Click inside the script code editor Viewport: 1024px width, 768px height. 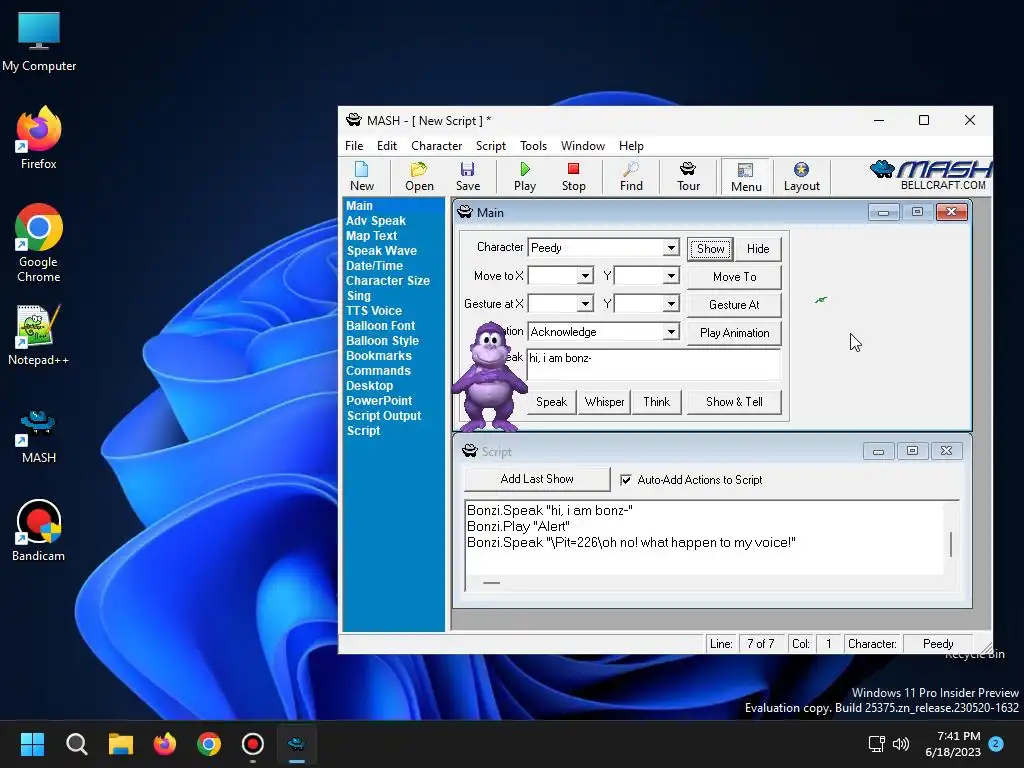[704, 538]
